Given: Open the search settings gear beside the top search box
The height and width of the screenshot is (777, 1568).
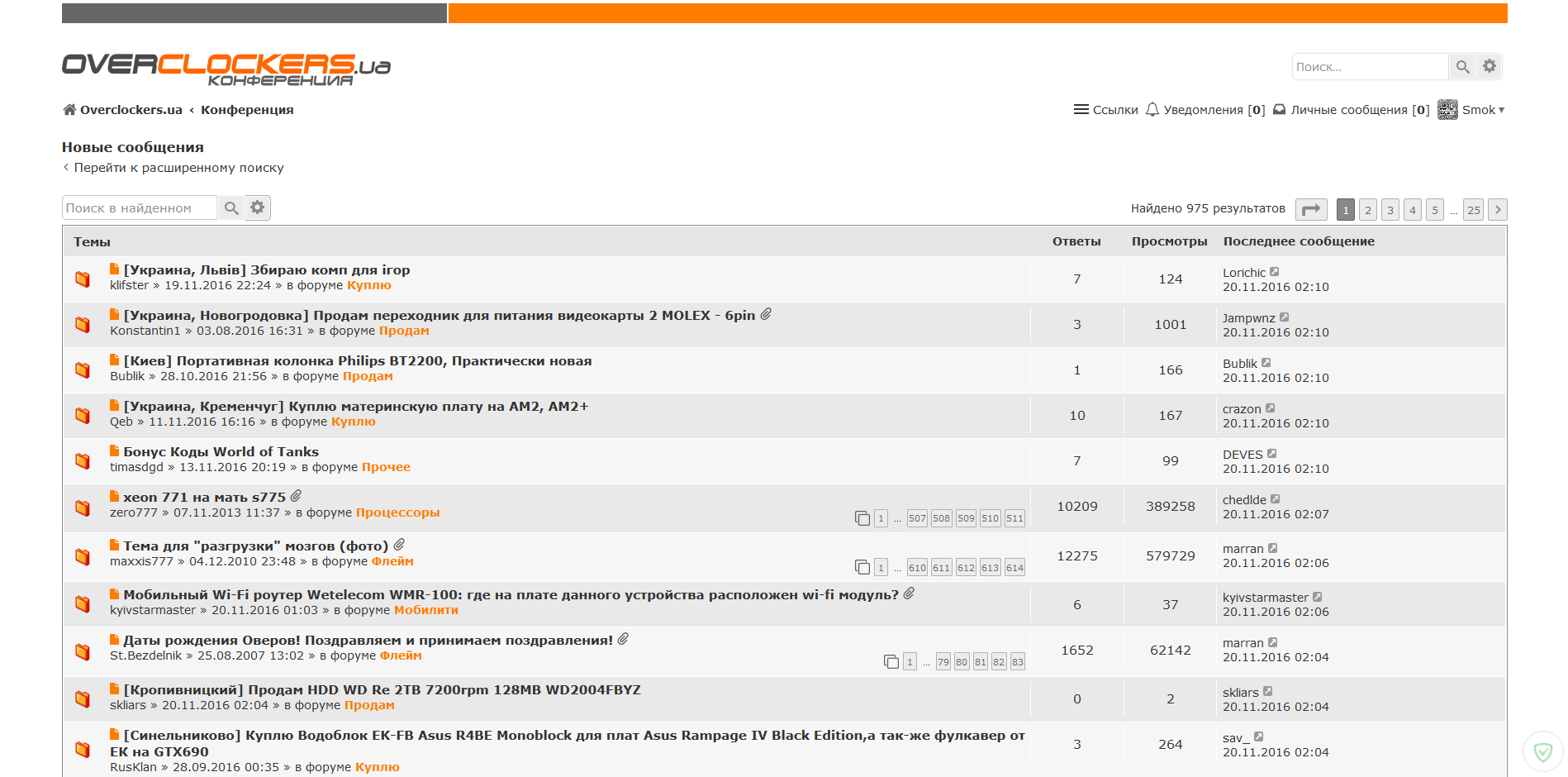Looking at the screenshot, I should pos(1489,66).
